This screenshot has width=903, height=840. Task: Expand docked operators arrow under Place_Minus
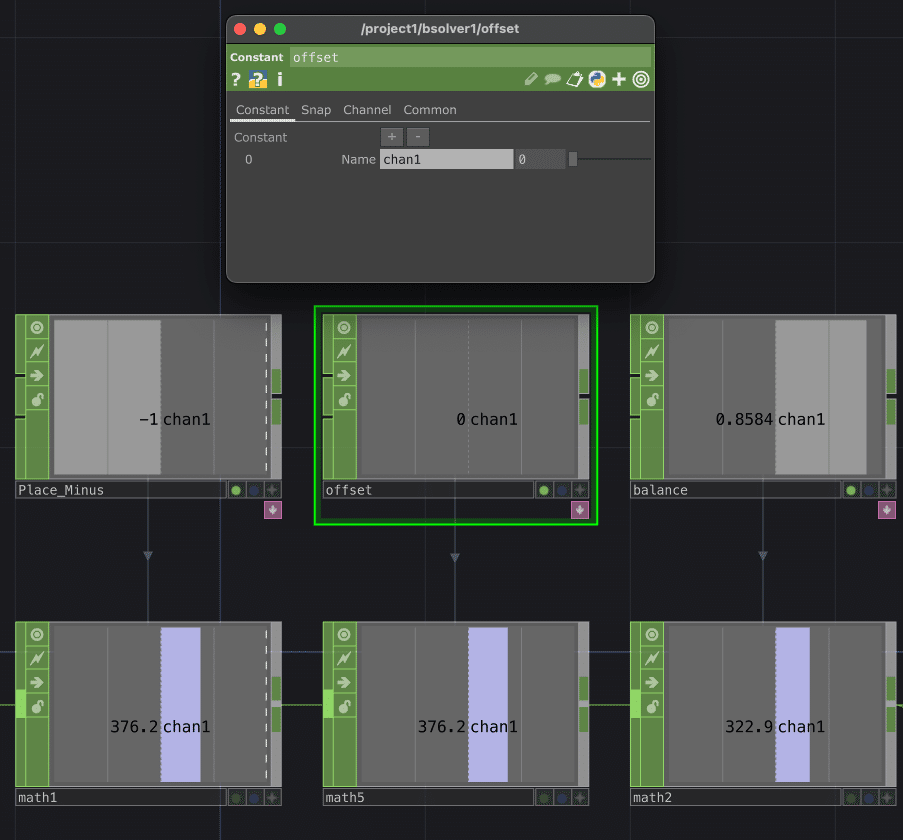tap(273, 510)
